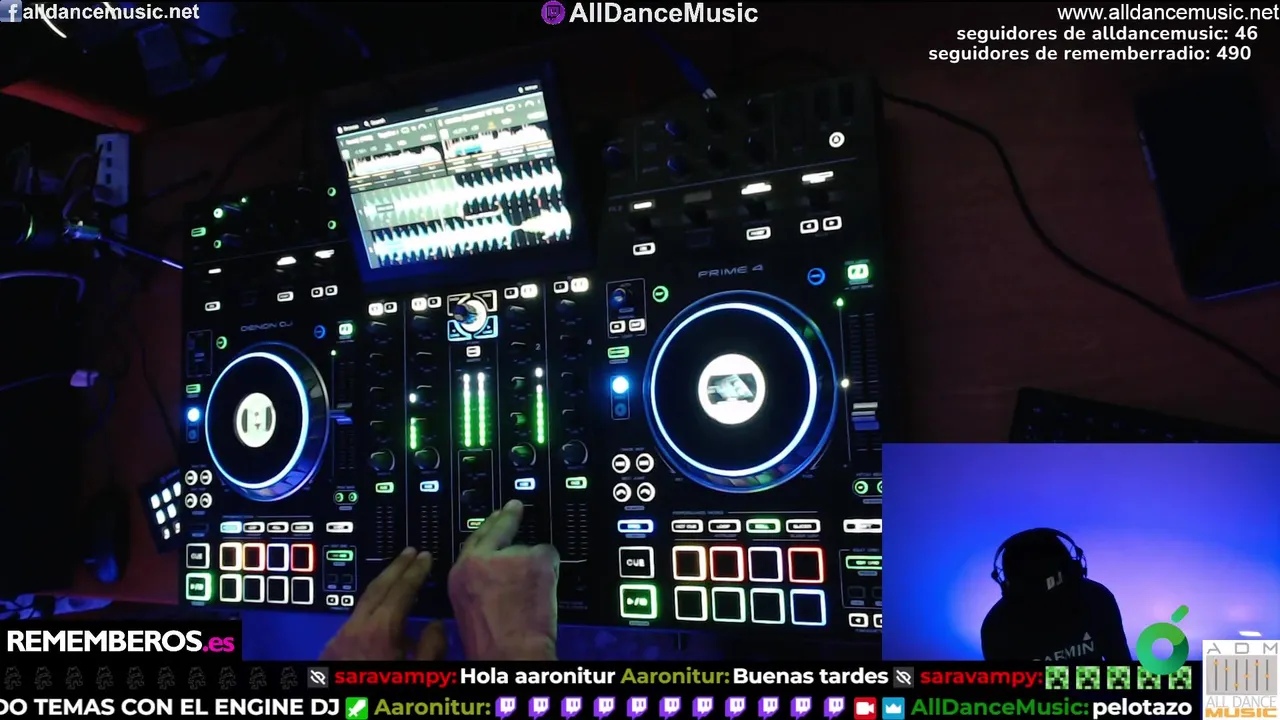Tap the green ROLL mode button on right deck
1280x720 pixels.
[x=763, y=526]
